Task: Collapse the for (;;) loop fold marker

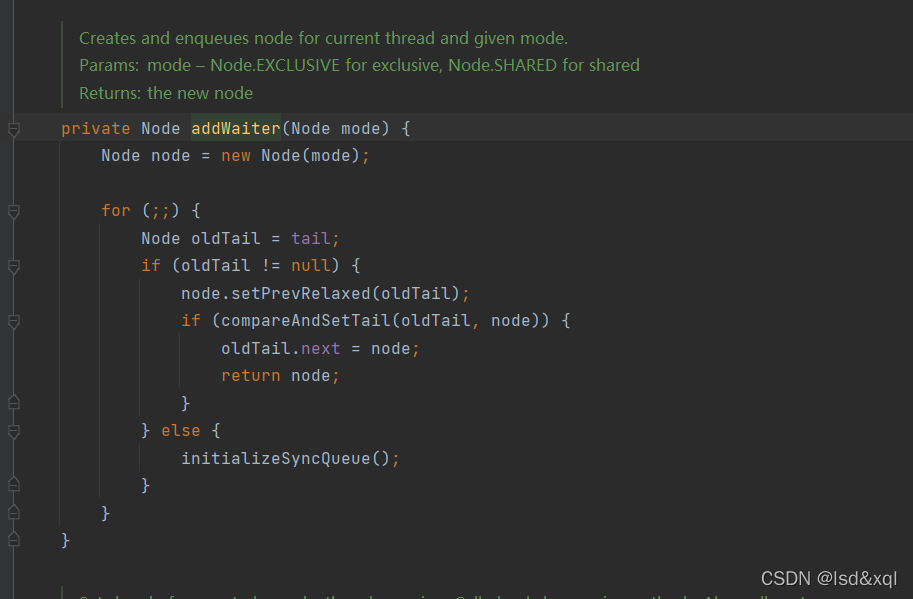Action: pos(14,211)
